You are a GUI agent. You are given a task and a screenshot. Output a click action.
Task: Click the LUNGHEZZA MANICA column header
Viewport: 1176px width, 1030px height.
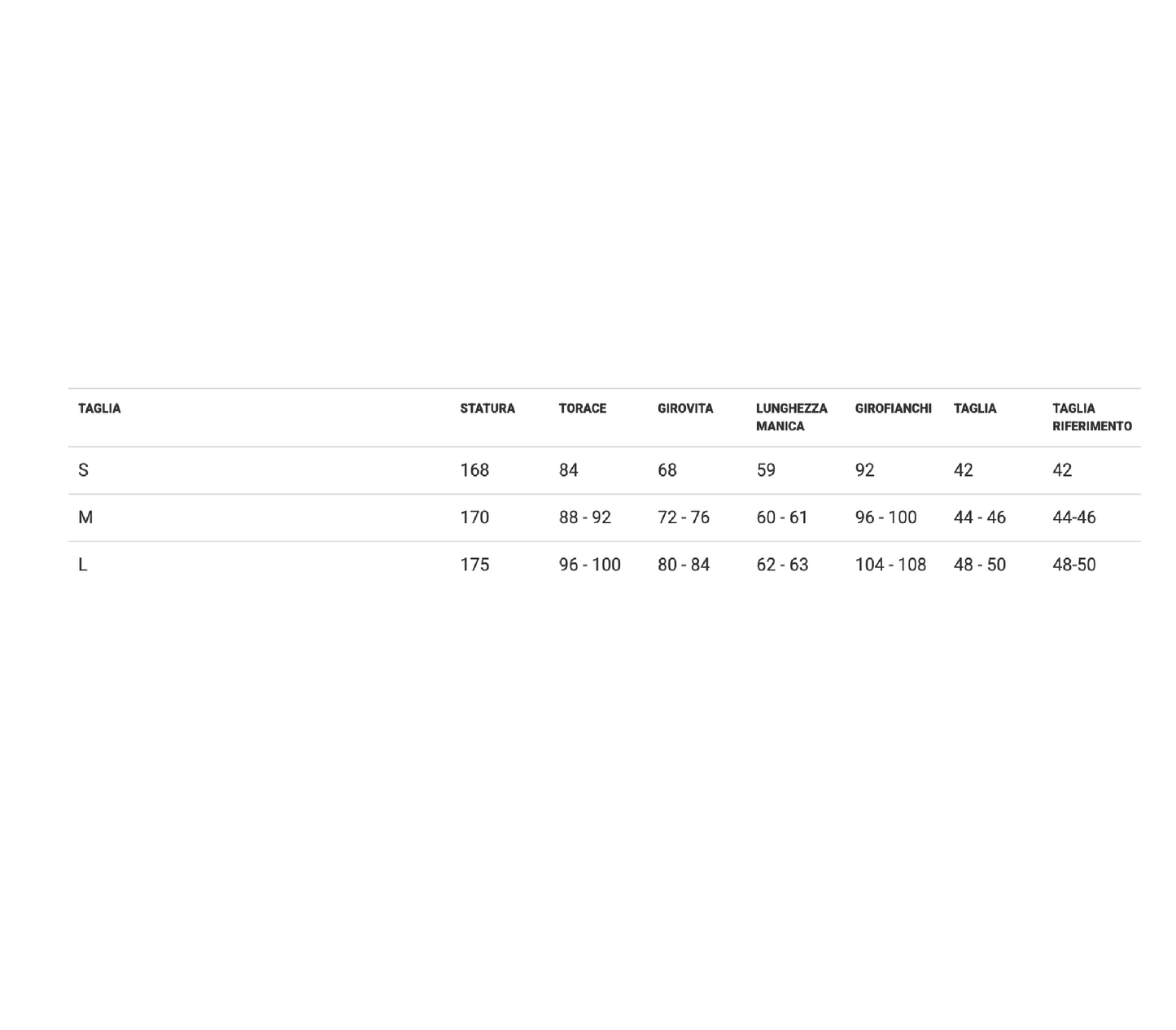click(792, 417)
